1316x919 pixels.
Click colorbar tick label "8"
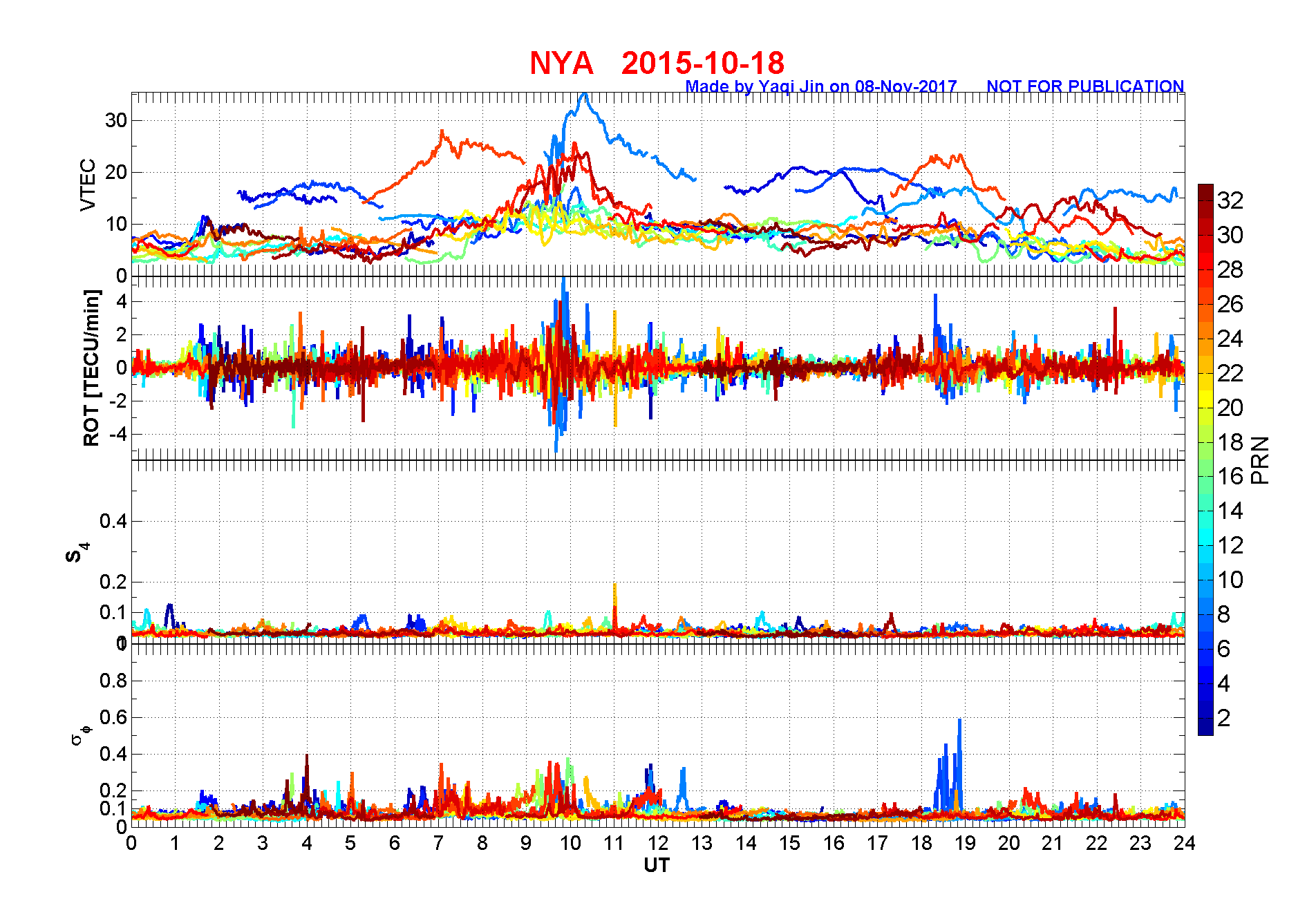(1224, 614)
